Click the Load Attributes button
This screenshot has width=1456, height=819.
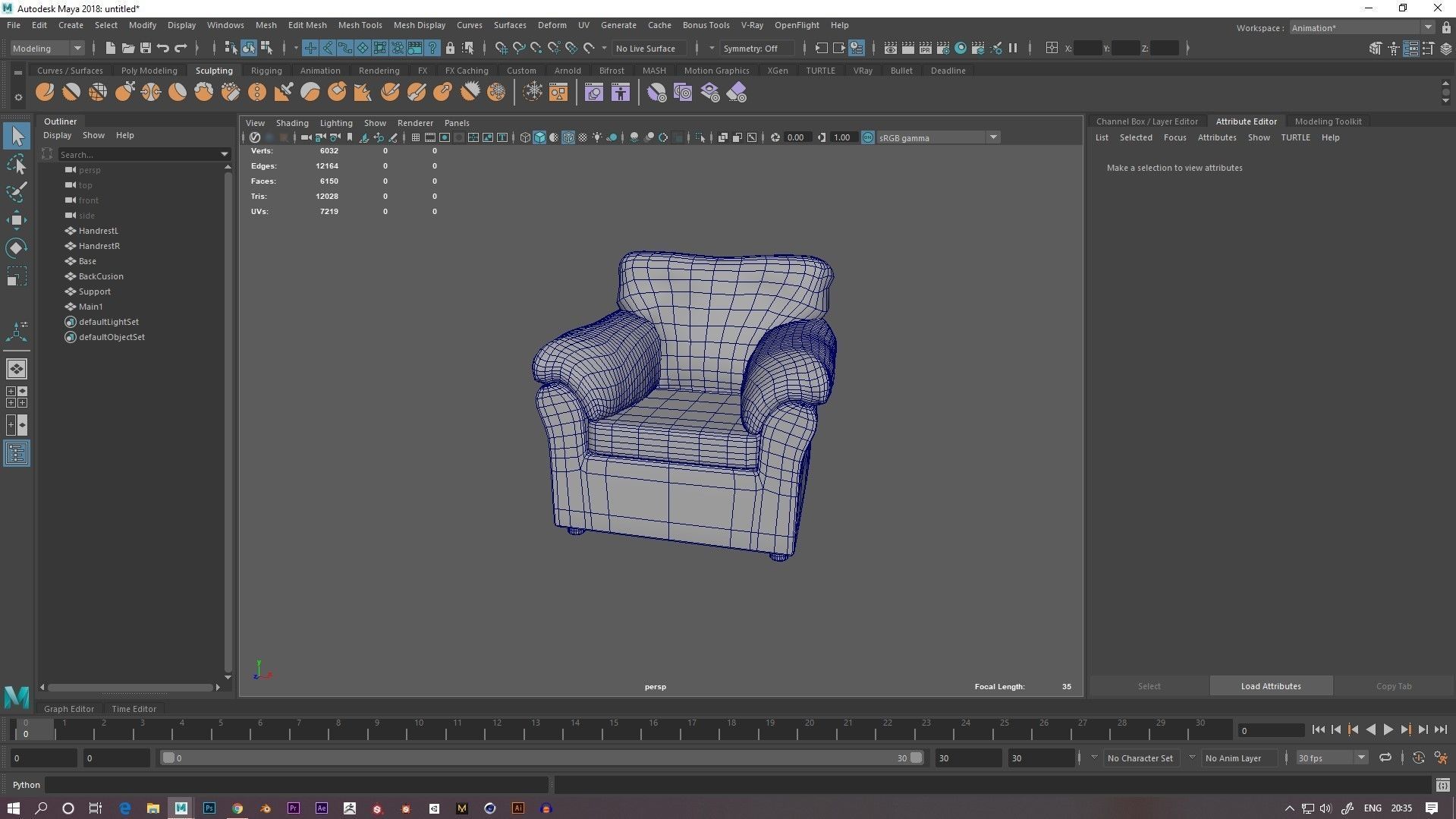(x=1271, y=686)
